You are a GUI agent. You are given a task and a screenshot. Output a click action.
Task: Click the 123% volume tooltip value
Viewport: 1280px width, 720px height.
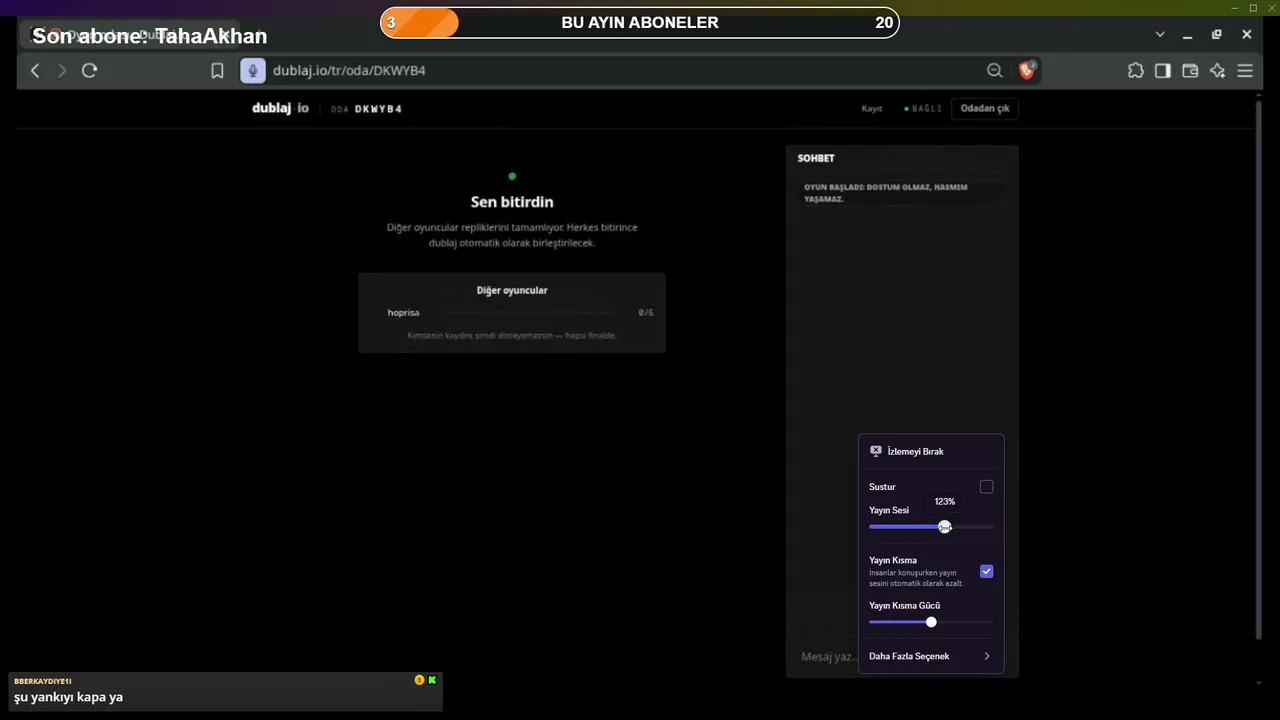point(945,502)
